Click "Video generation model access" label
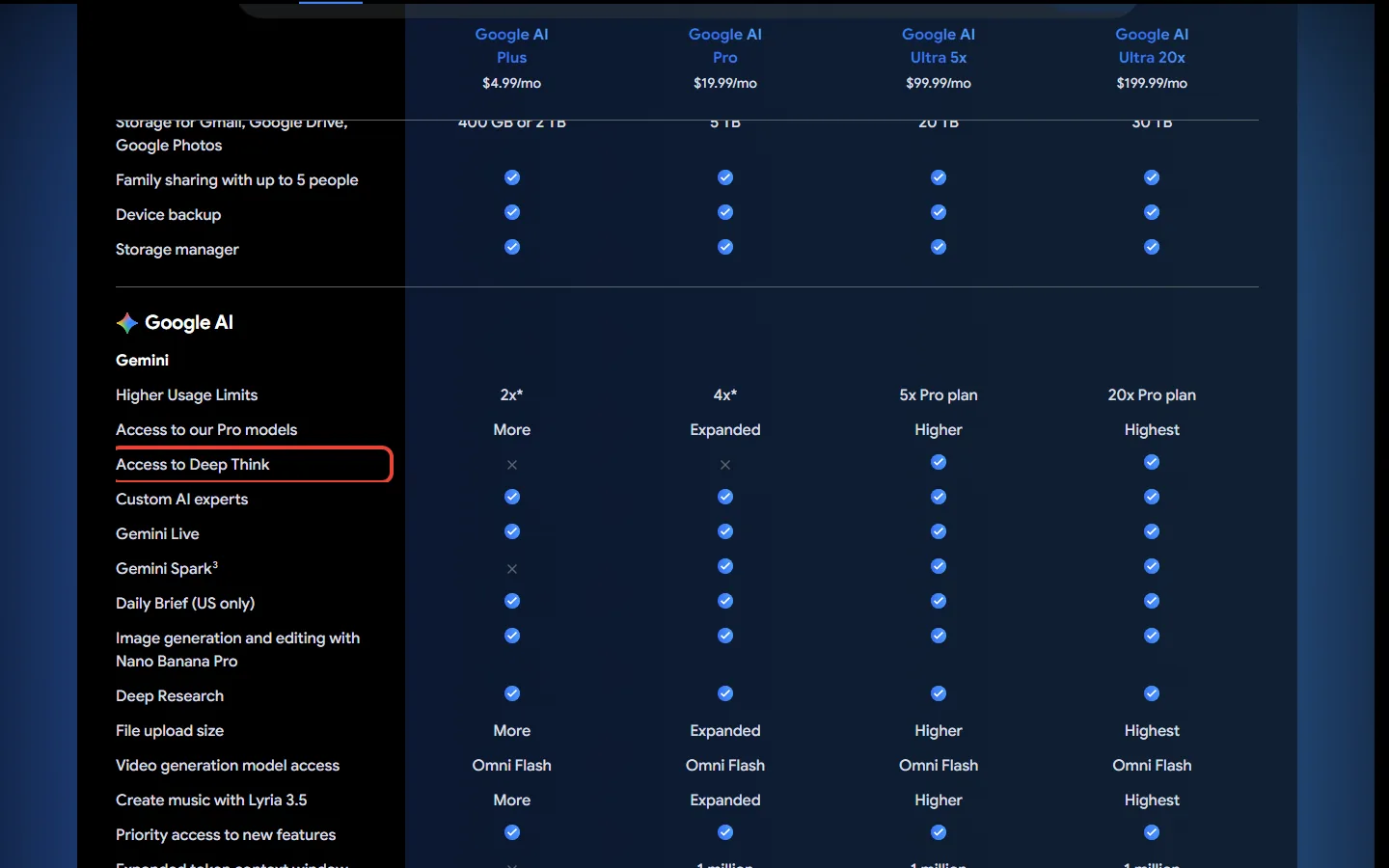The height and width of the screenshot is (868, 1389). (228, 766)
